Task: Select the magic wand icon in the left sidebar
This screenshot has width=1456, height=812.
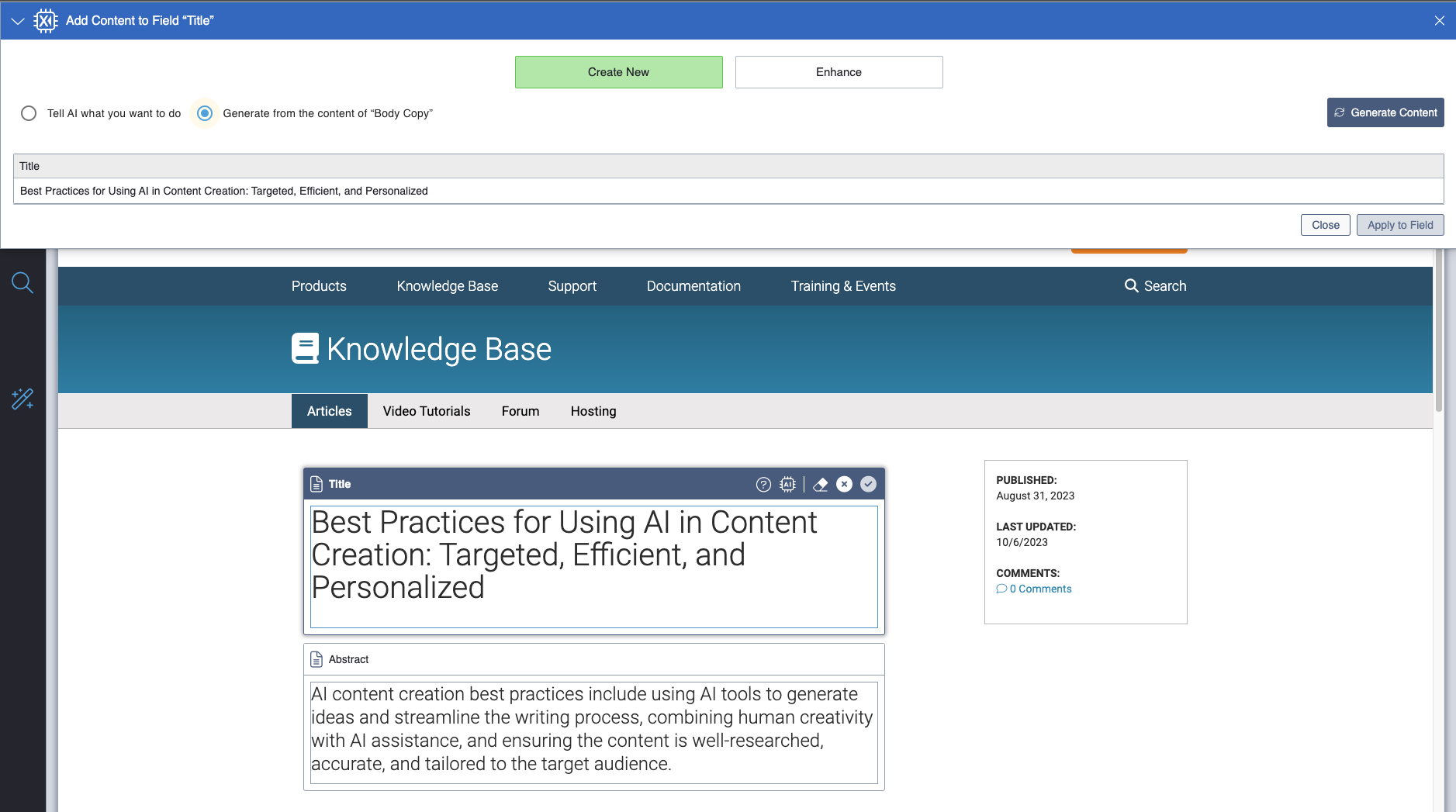Action: click(22, 399)
